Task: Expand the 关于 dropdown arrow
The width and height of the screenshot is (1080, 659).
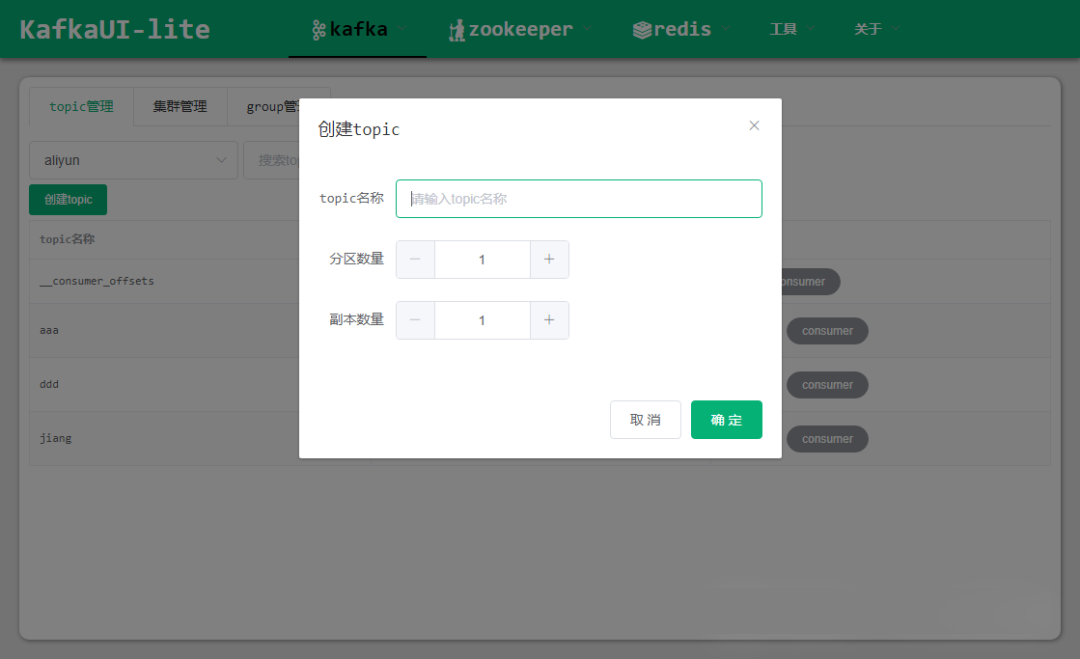Action: click(x=896, y=28)
